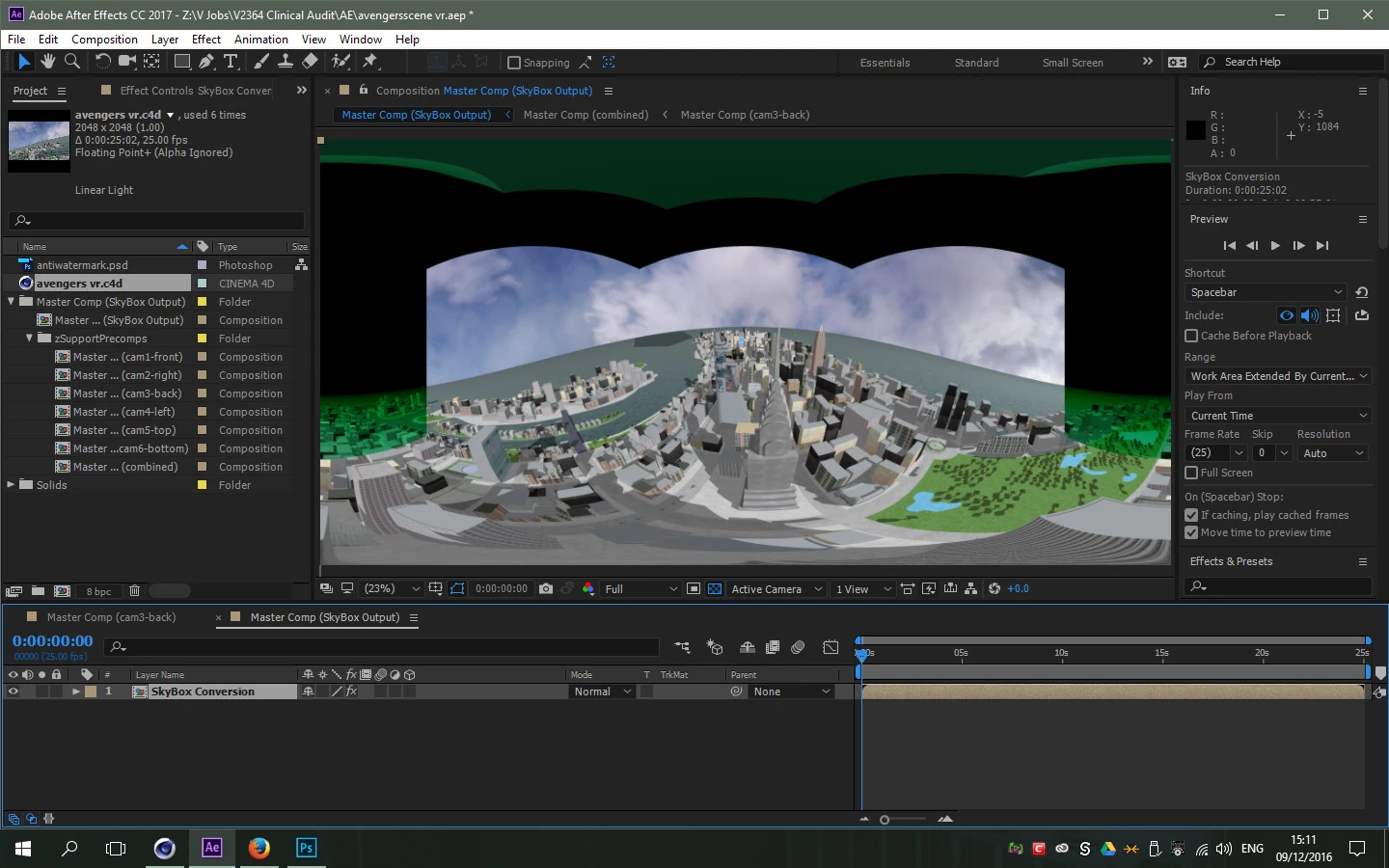The width and height of the screenshot is (1389, 868).
Task: Open the Active Camera dropdown
Action: 776,588
